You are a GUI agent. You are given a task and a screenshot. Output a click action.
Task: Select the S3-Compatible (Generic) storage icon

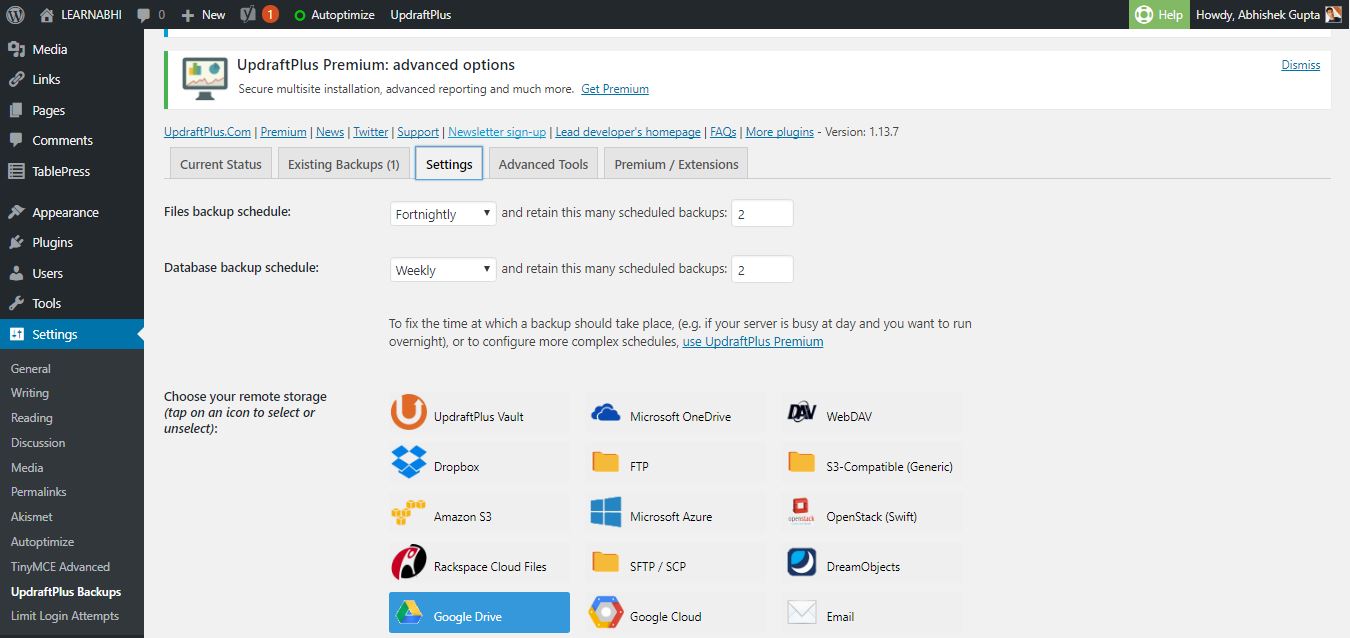[x=802, y=463]
